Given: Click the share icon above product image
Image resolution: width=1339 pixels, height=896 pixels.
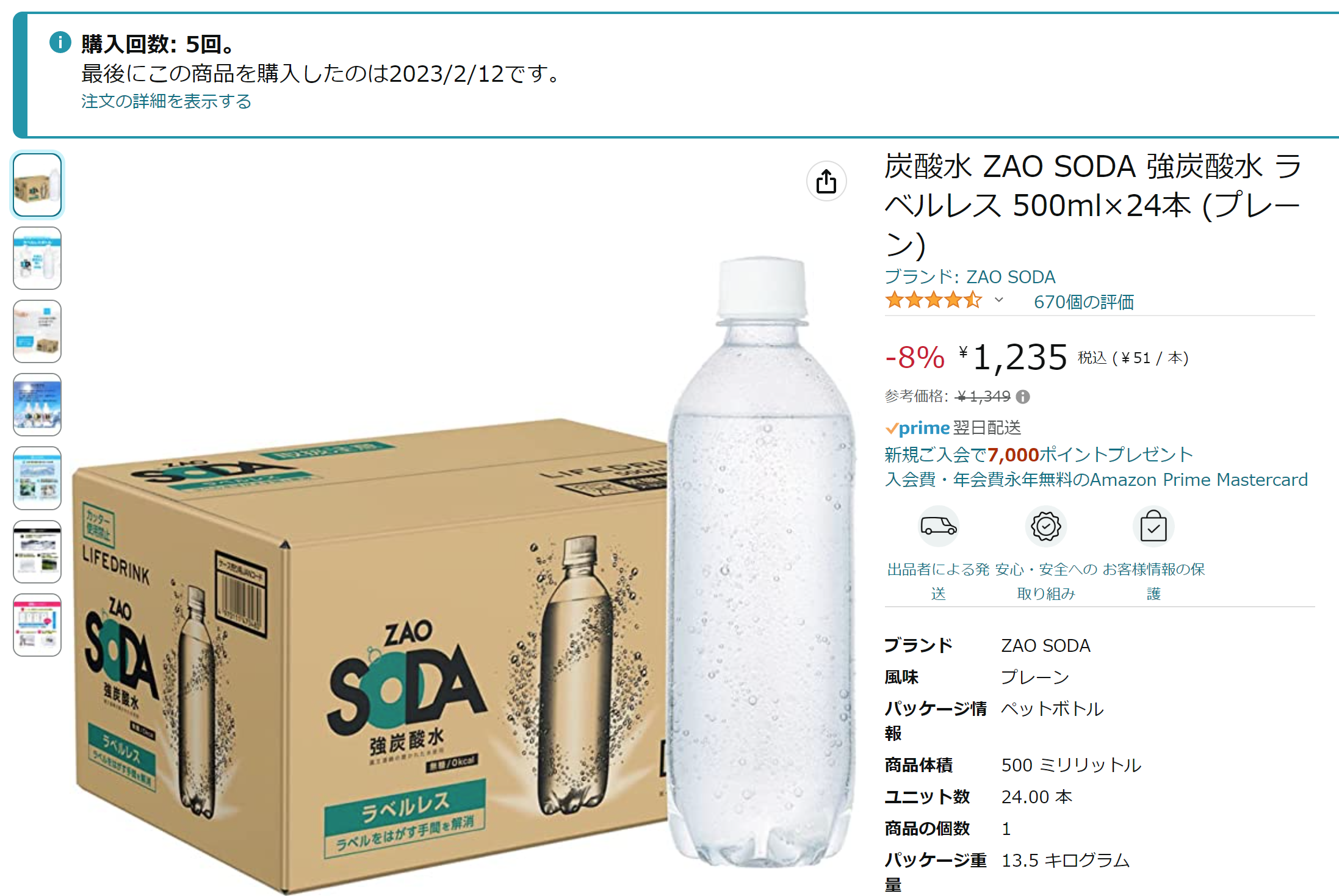Looking at the screenshot, I should point(826,181).
